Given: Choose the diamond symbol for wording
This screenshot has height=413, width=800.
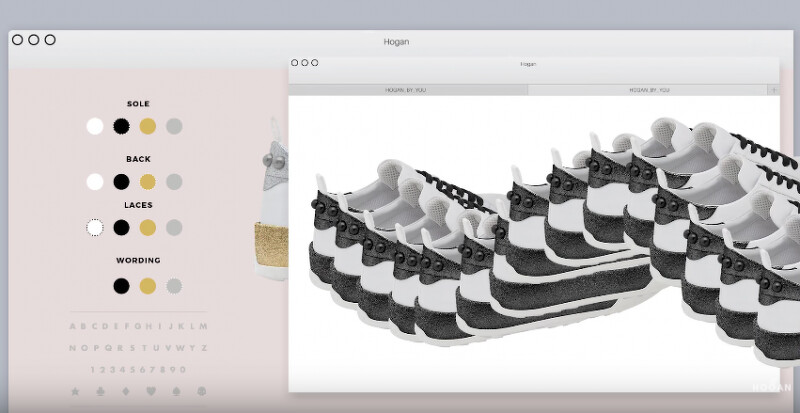Looking at the screenshot, I should [125, 390].
